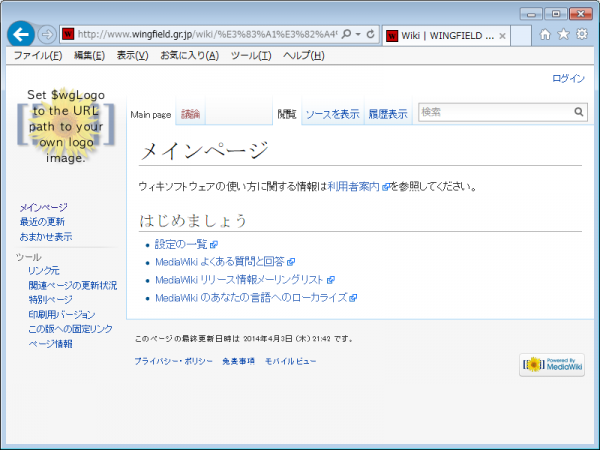Screen dimensions: 600x450
Task: Expand the address bar search dropdown arrow
Action: [358, 34]
